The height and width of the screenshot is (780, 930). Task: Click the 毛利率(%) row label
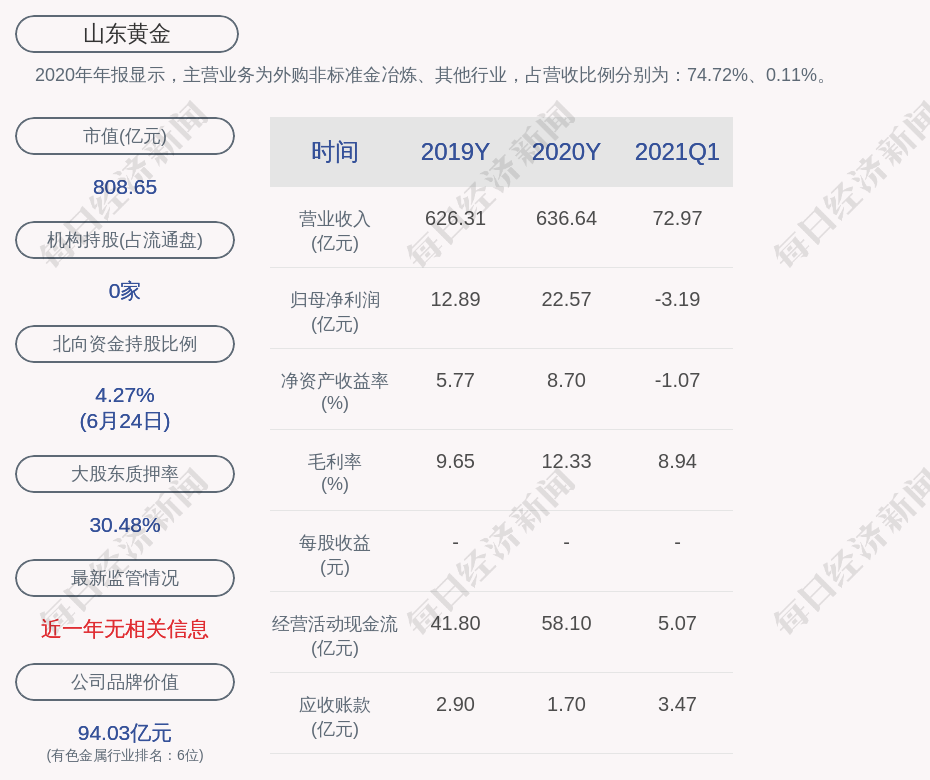point(335,473)
